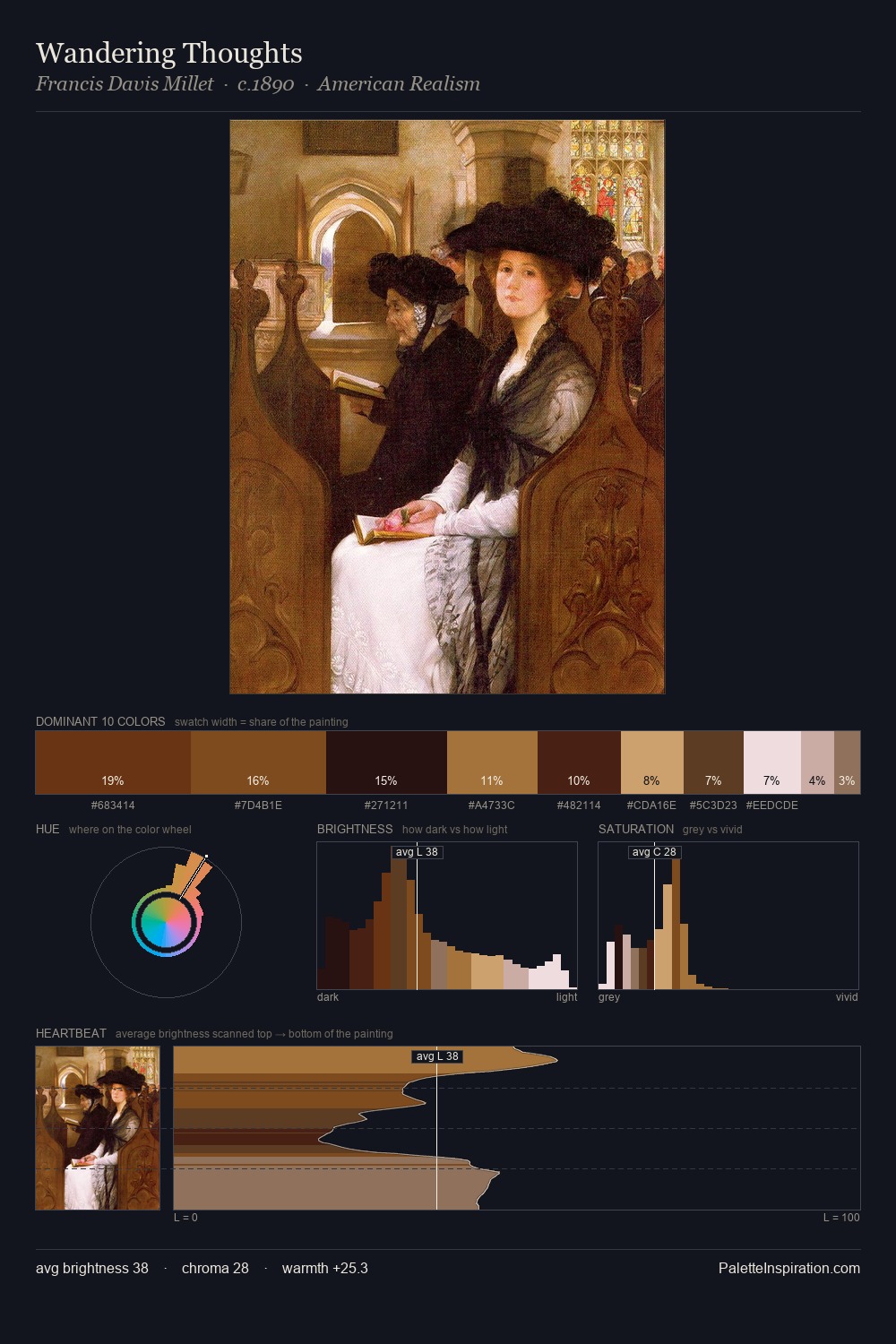Click the 'HUE' section heading
This screenshot has height=1344, width=896.
(x=47, y=829)
